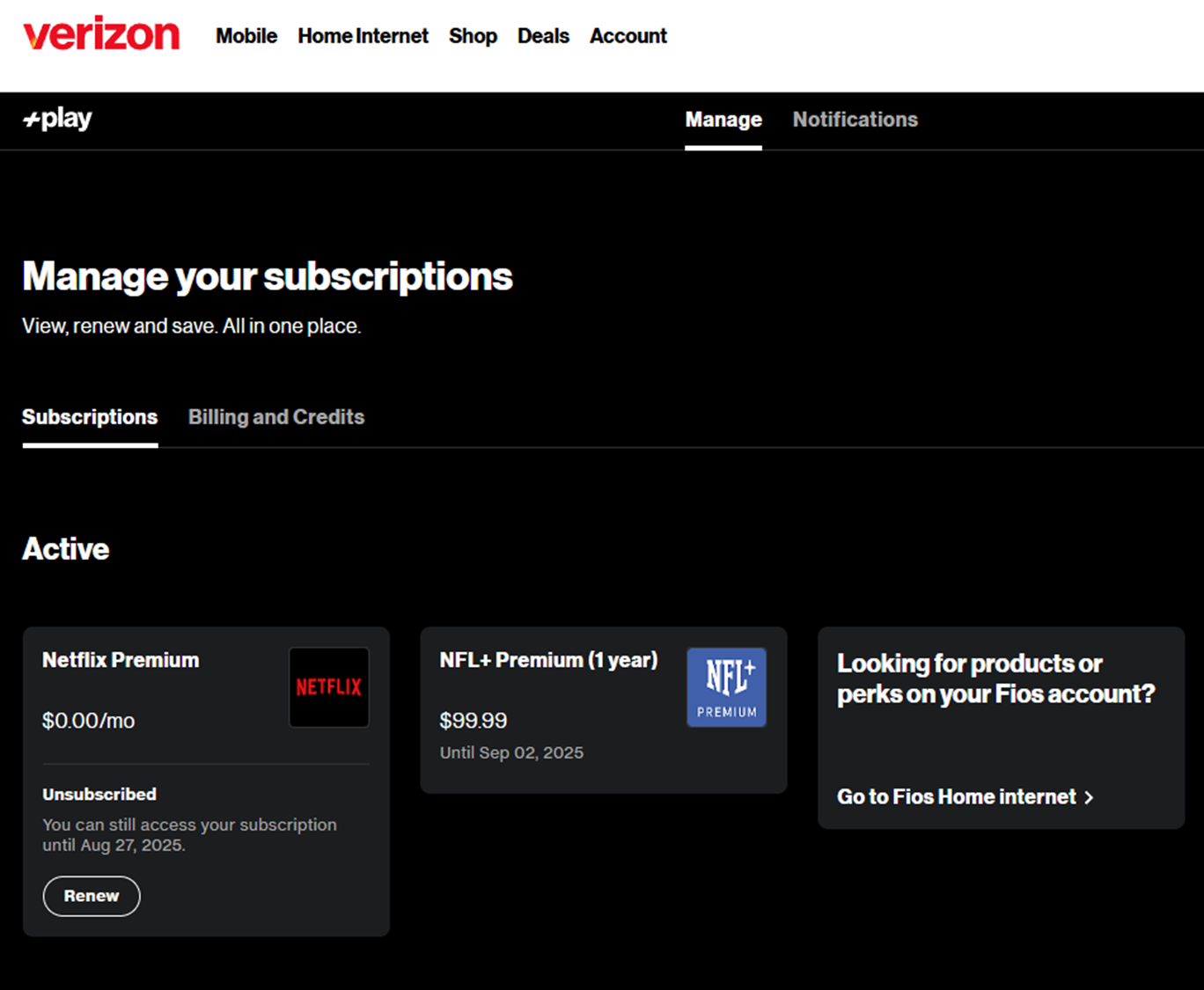Switch to the Notifications tab
Image resolution: width=1204 pixels, height=990 pixels.
coord(855,120)
